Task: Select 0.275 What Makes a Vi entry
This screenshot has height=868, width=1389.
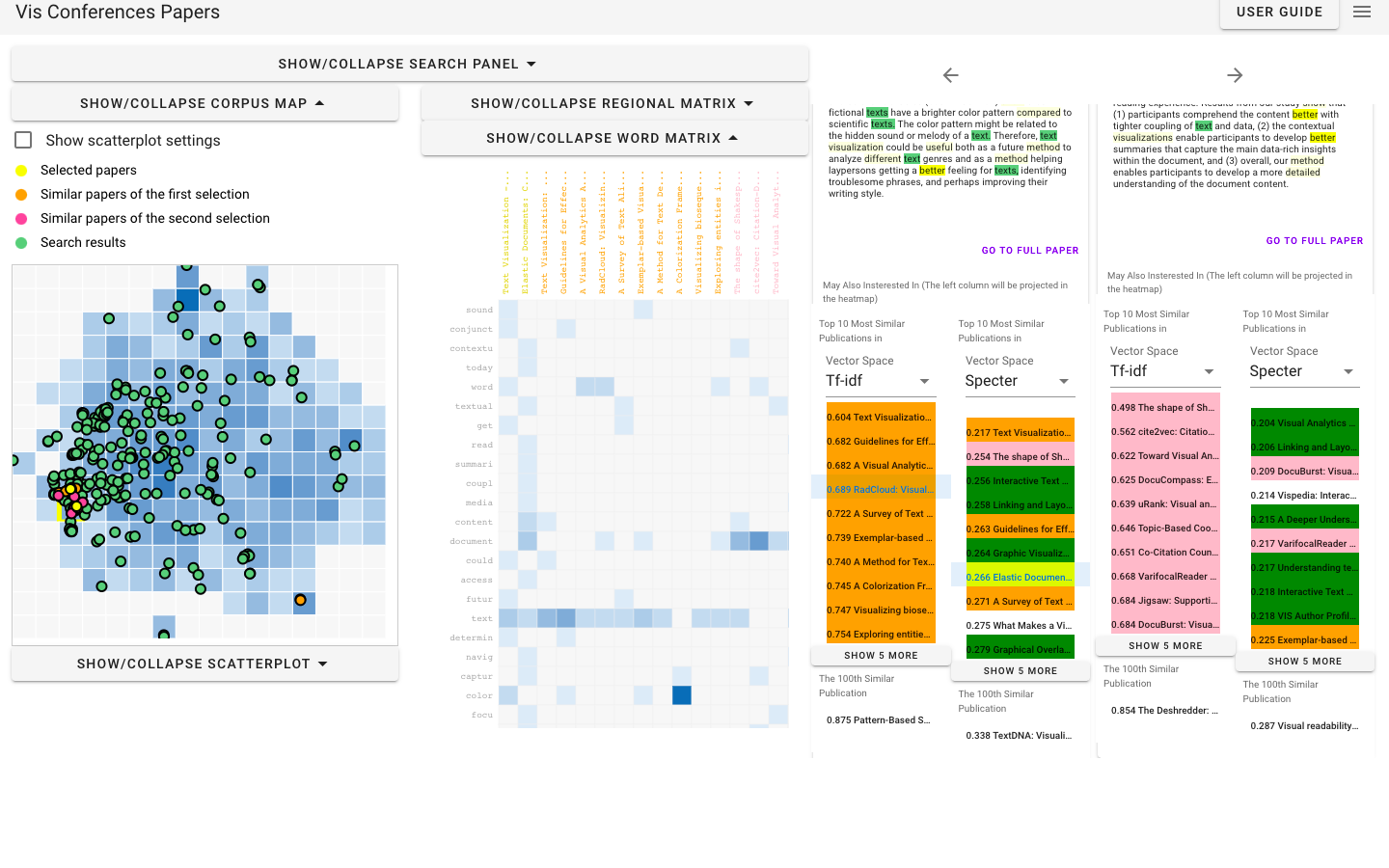Action: (1020, 626)
